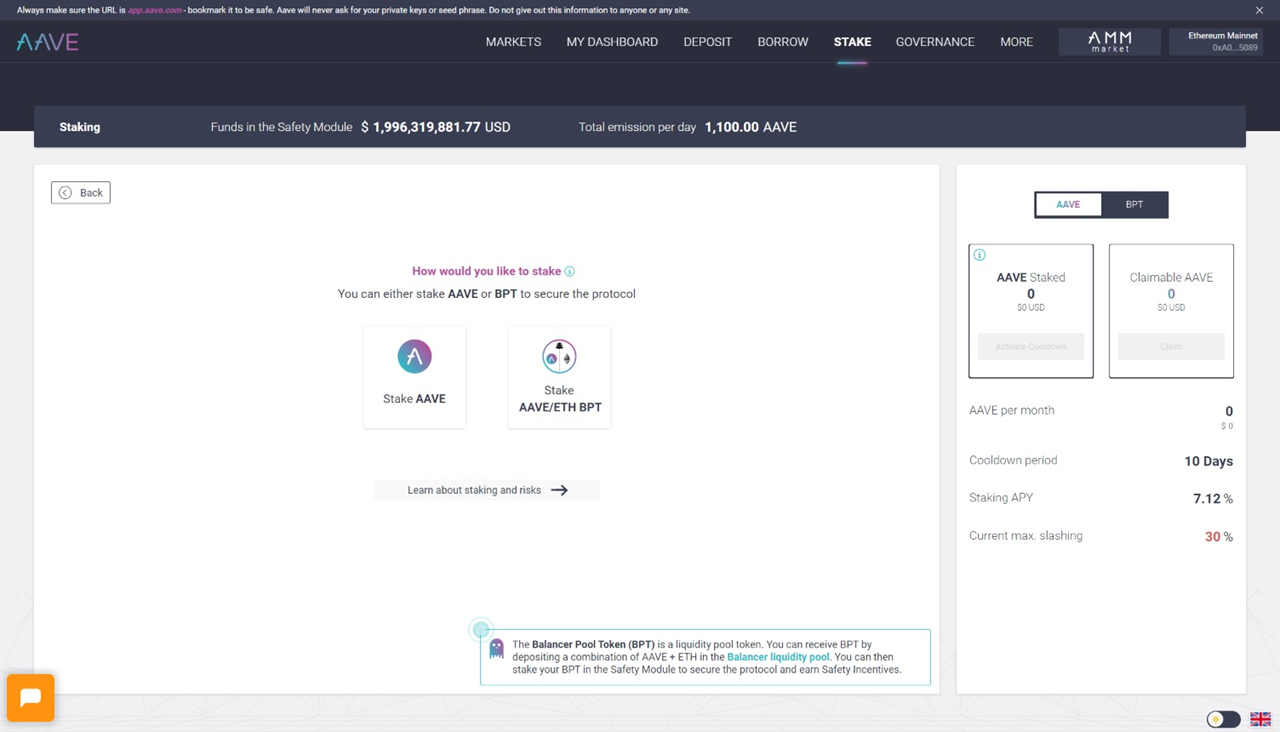This screenshot has height=732, width=1280.
Task: Toggle the dark mode switch
Action: [1222, 719]
